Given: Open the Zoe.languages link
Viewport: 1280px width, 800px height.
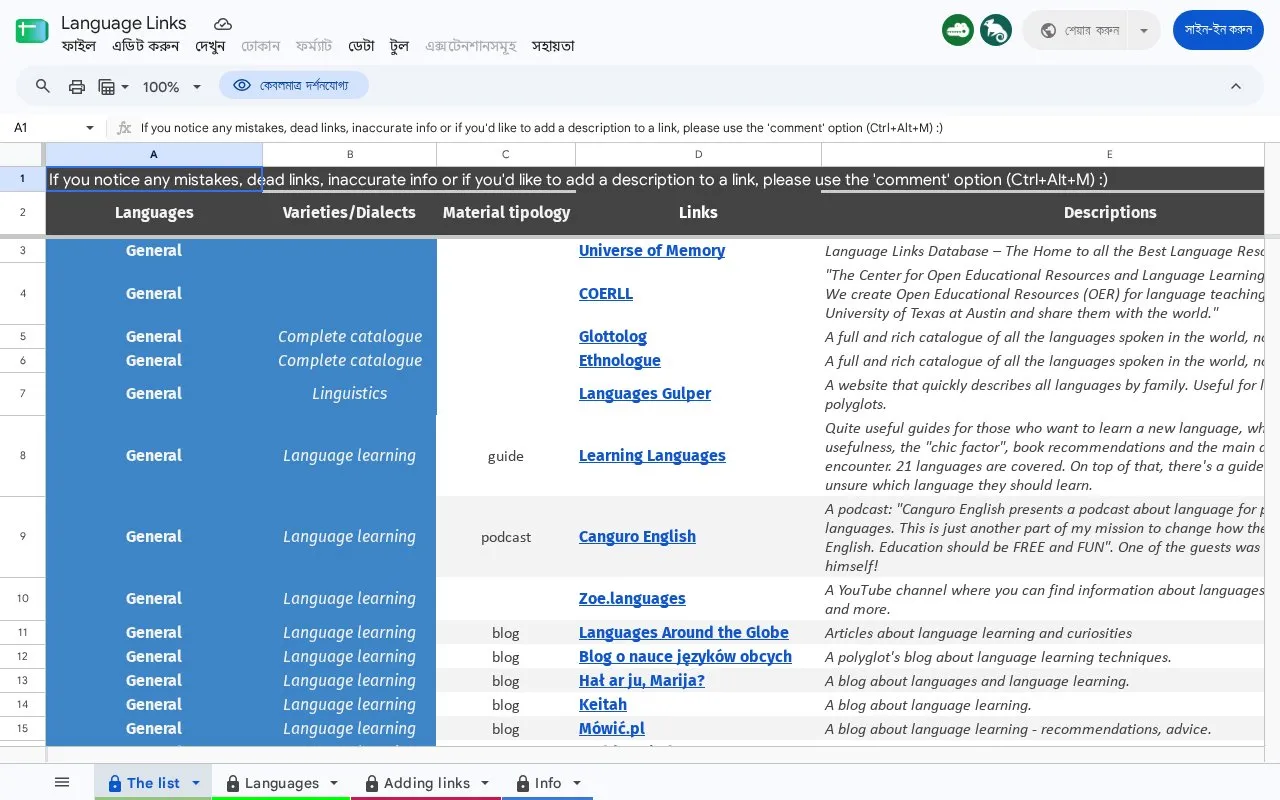Looking at the screenshot, I should point(632,599).
